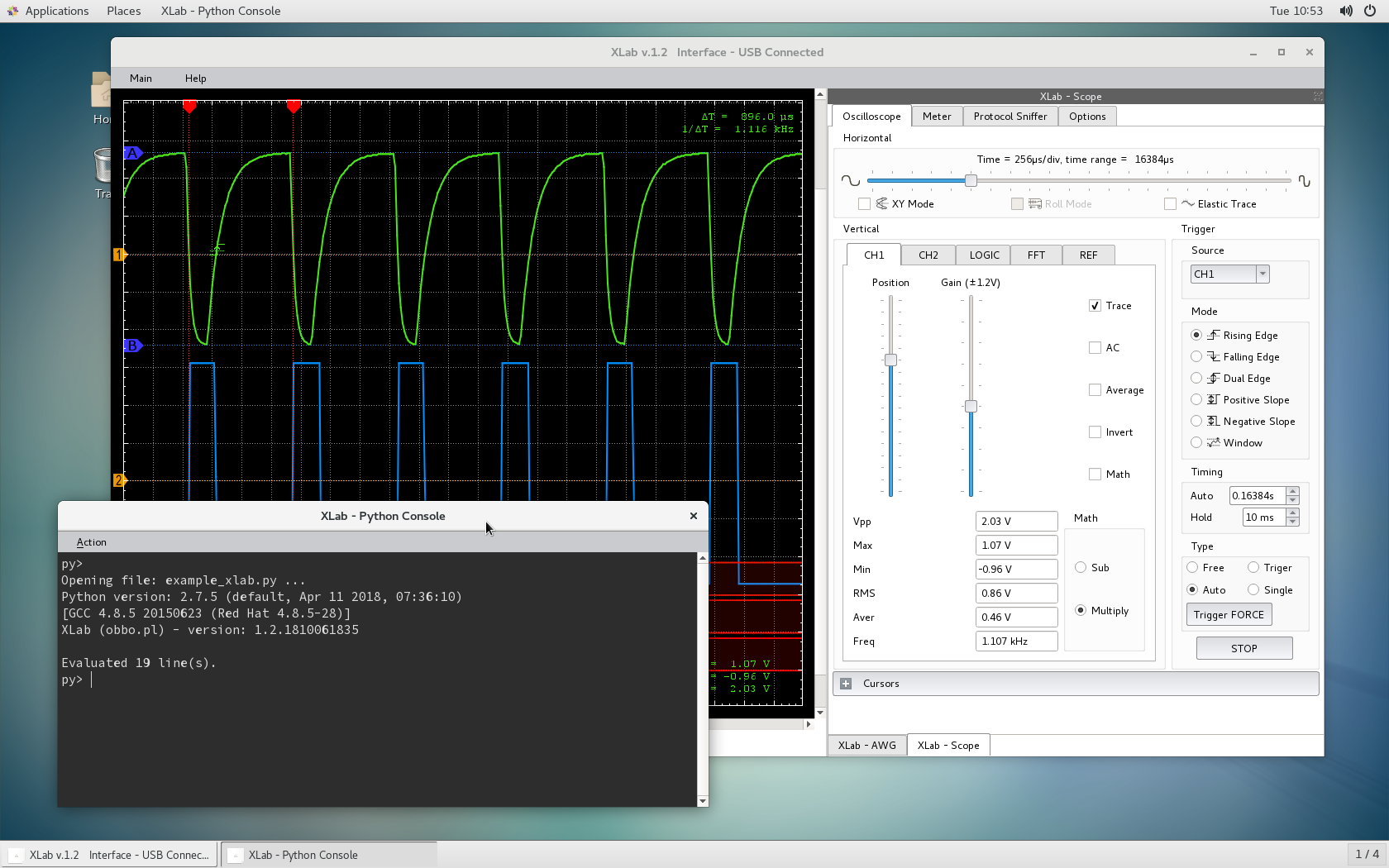1389x868 pixels.
Task: Open the Places menu
Action: pos(124,11)
